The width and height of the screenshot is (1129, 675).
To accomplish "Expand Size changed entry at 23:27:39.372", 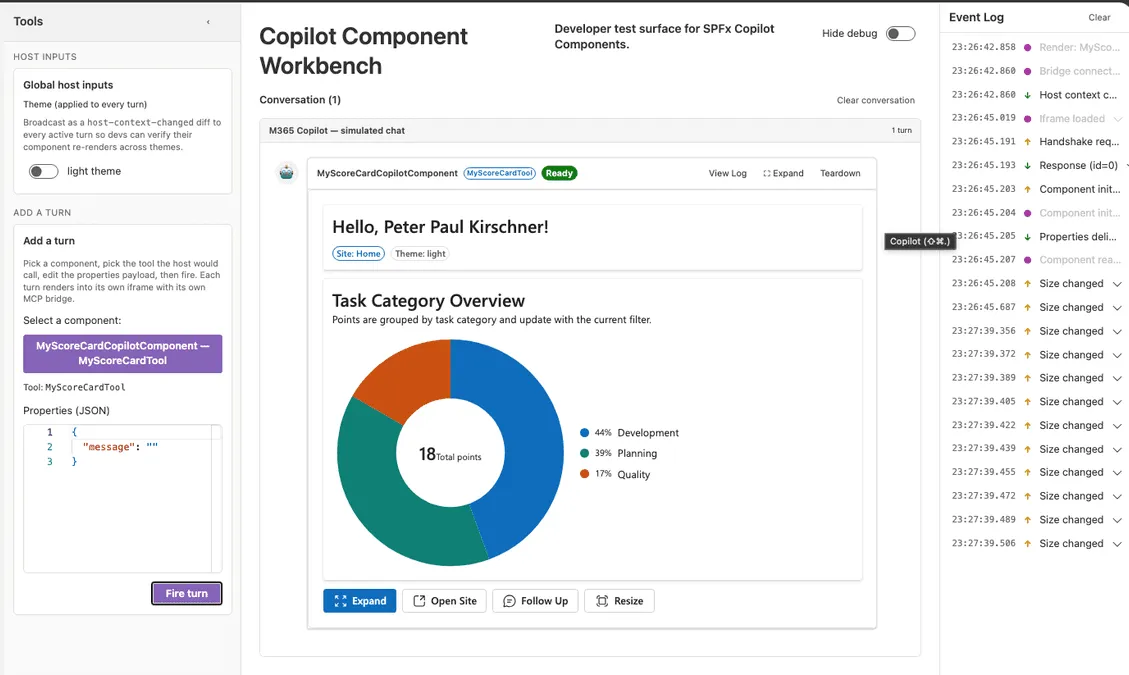I will [x=1117, y=355].
